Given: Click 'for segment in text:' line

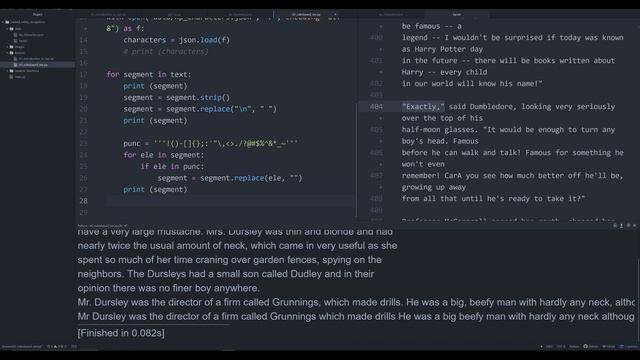Looking at the screenshot, I should coord(149,74).
